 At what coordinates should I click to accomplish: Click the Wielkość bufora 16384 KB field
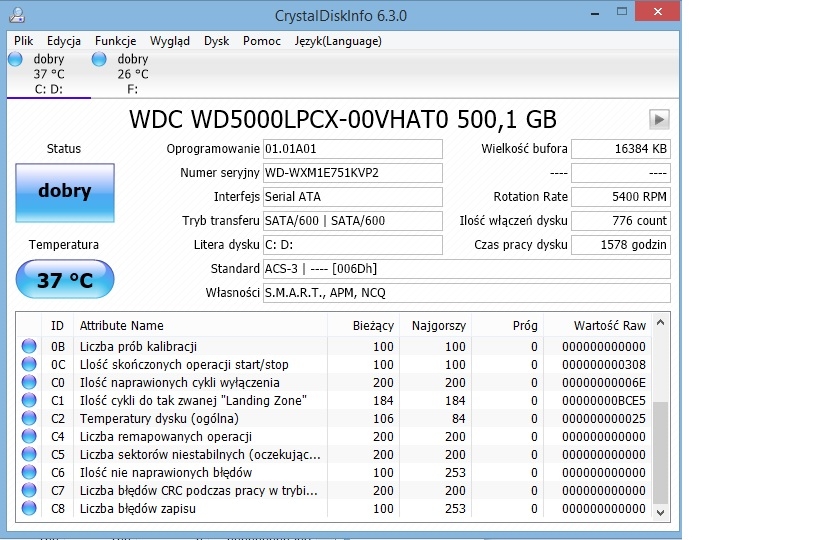point(621,149)
